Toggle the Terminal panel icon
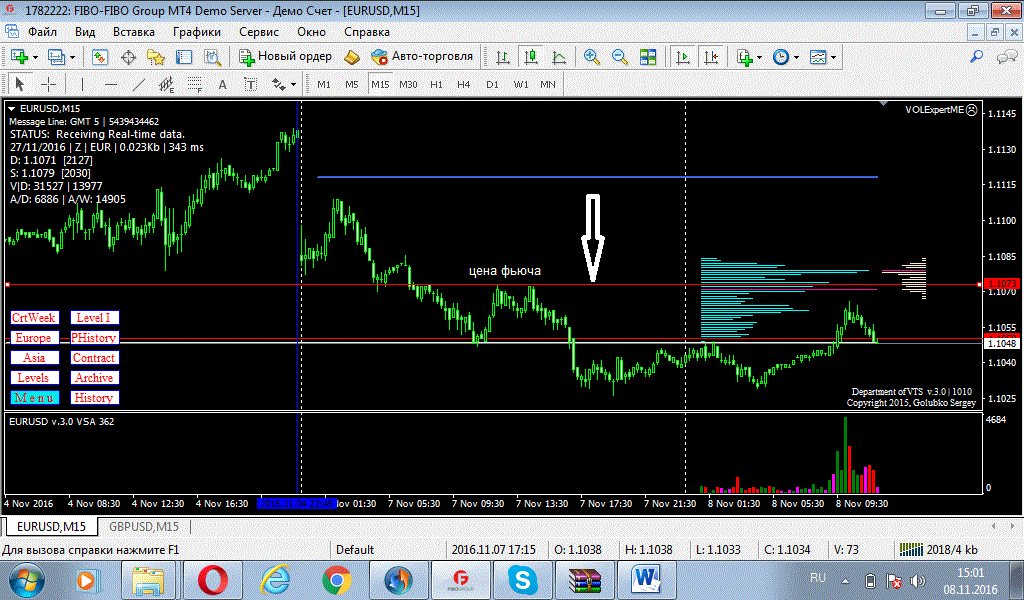 click(x=184, y=57)
